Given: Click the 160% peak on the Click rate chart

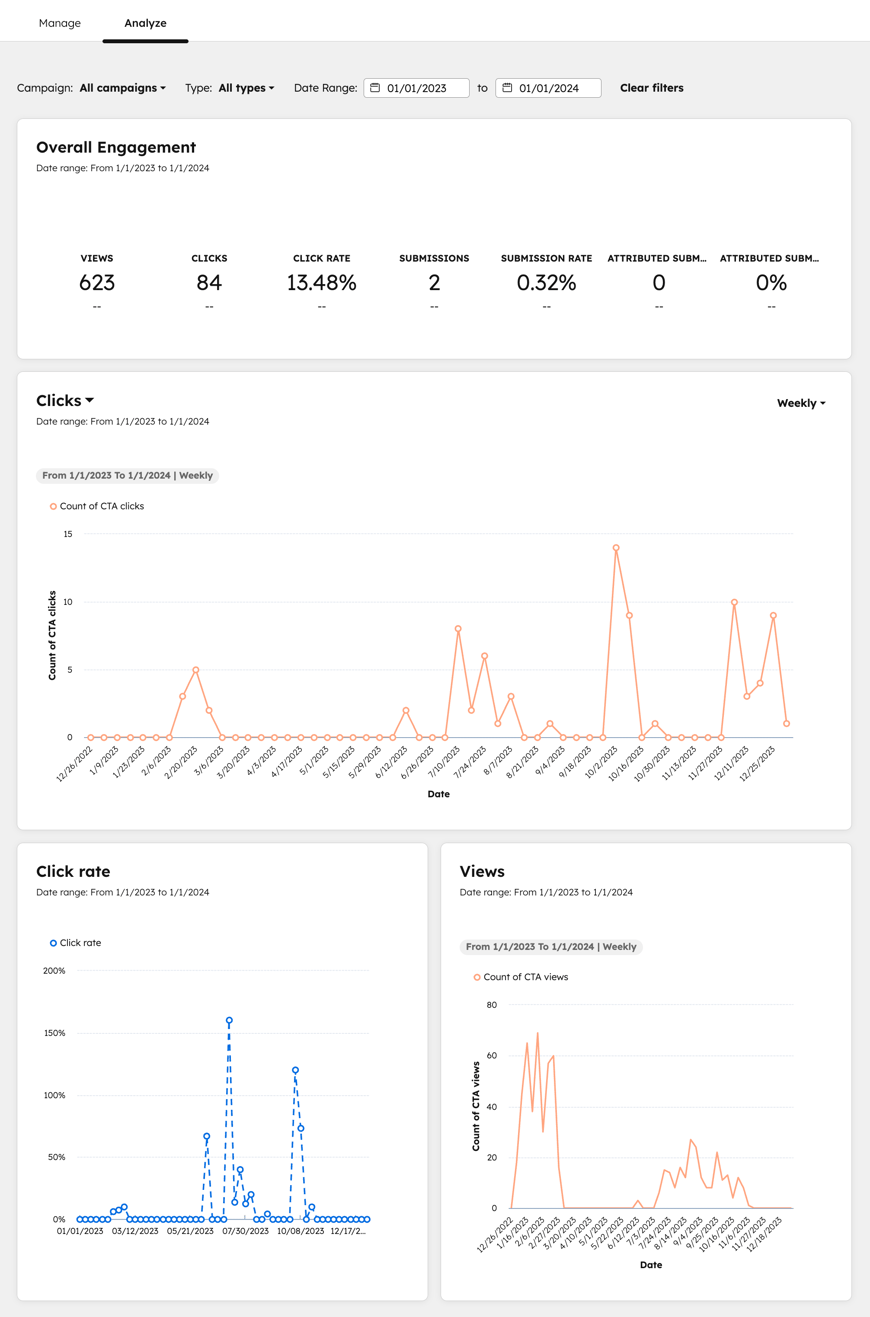Looking at the screenshot, I should tap(231, 1019).
